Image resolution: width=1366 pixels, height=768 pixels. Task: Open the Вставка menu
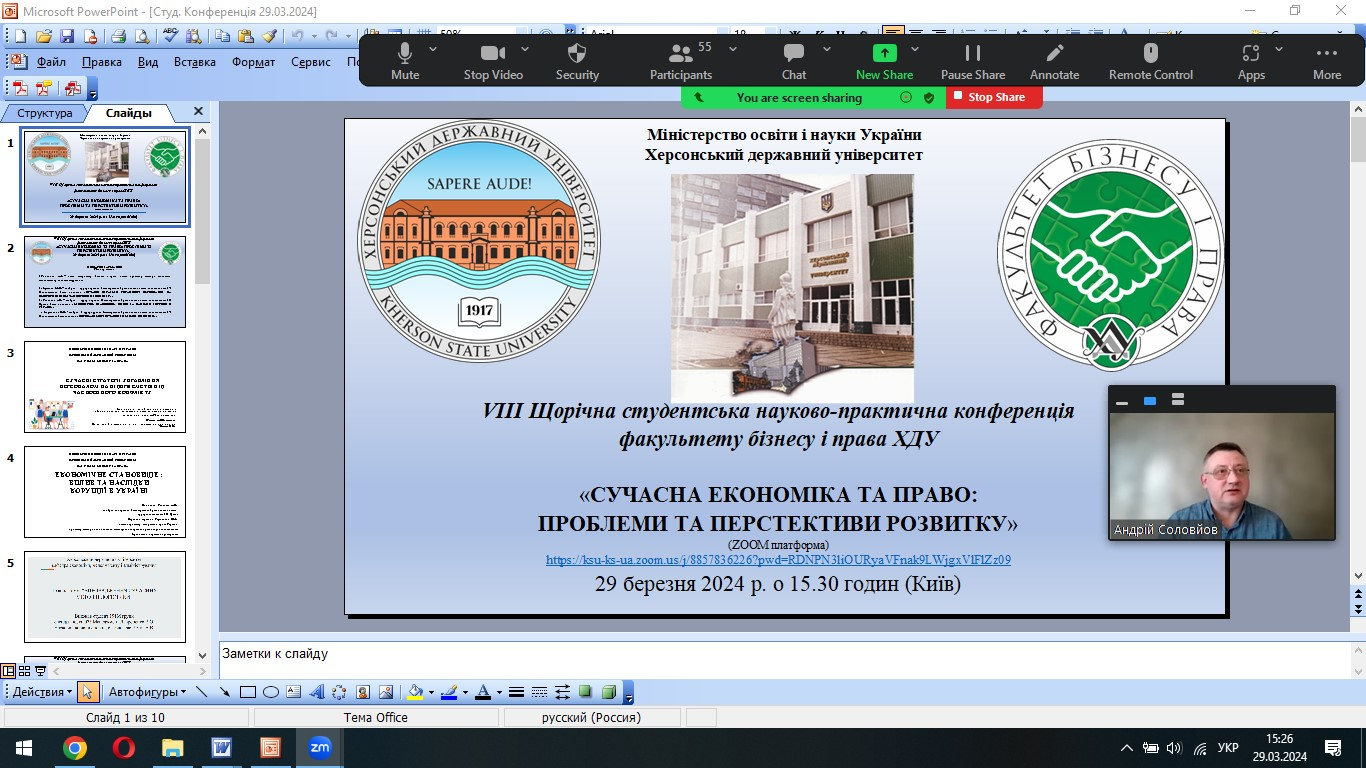(x=195, y=62)
